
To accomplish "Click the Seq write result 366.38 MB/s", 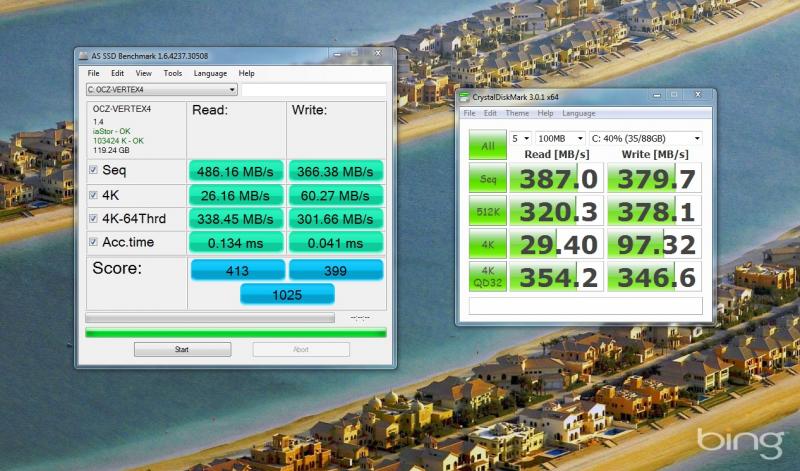I will point(335,171).
